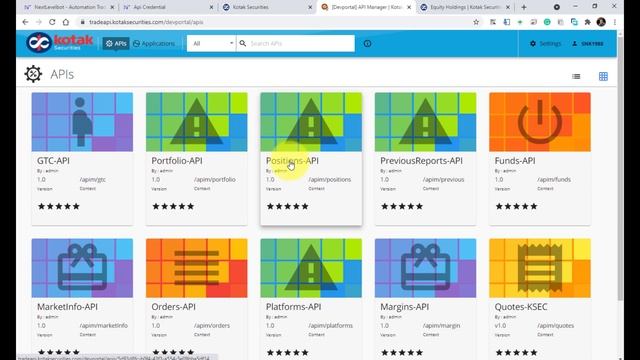The image size is (640, 360).
Task: Open browser home page
Action: pos(66,22)
